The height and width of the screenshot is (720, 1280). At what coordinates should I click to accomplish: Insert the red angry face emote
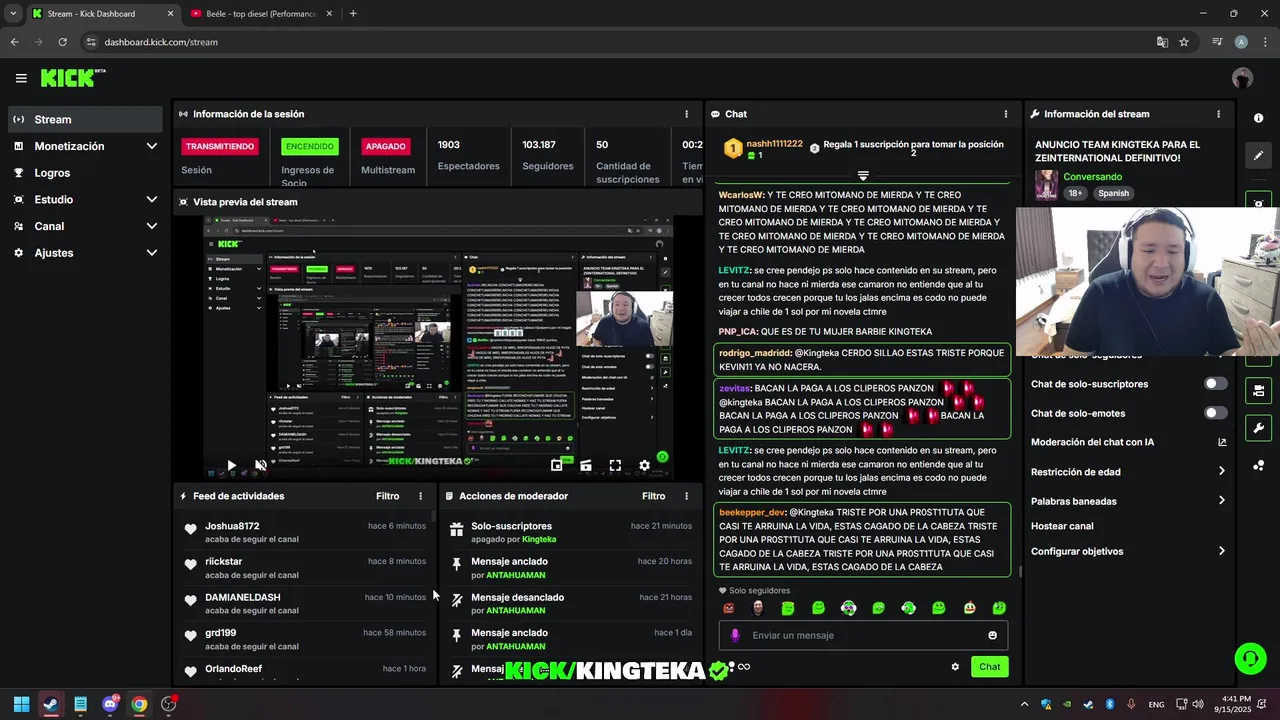(x=728, y=608)
